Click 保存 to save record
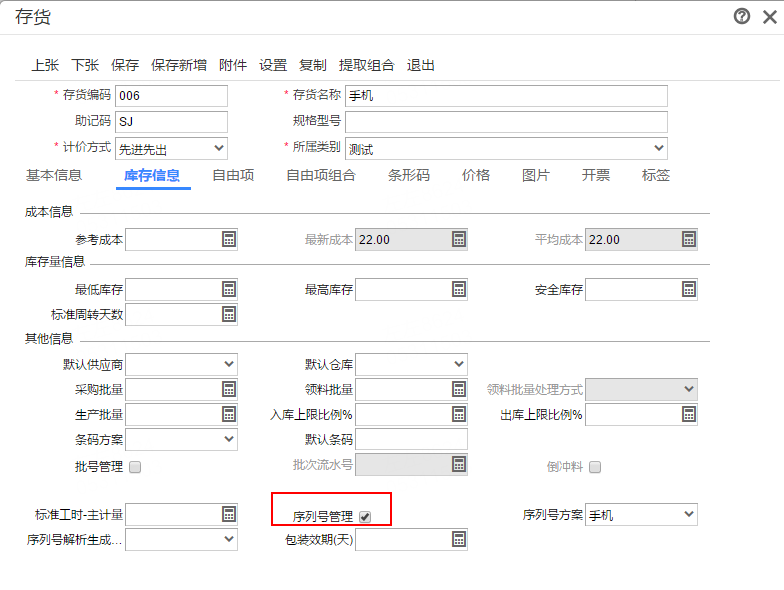784x590 pixels. click(x=125, y=65)
